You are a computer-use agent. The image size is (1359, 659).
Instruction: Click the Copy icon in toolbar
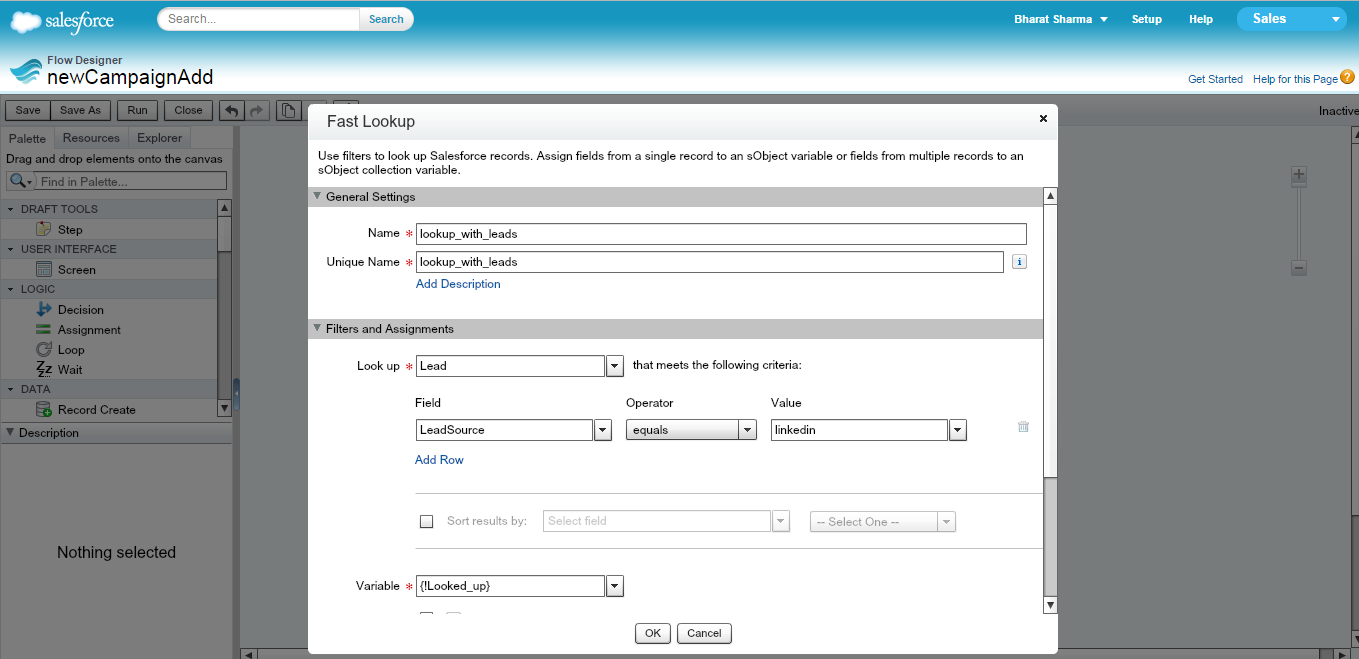288,110
